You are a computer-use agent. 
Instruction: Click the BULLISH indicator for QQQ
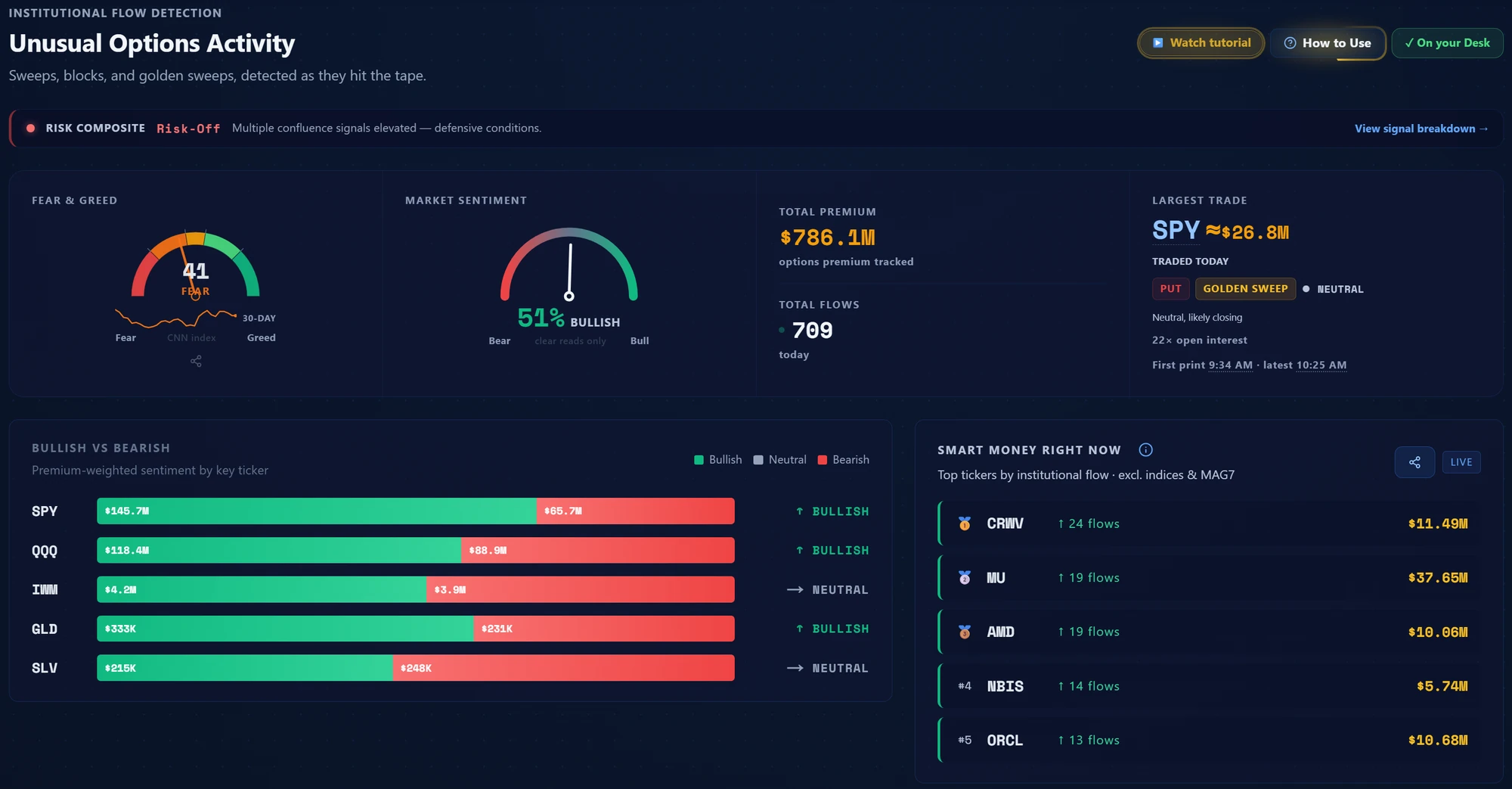[x=832, y=551]
